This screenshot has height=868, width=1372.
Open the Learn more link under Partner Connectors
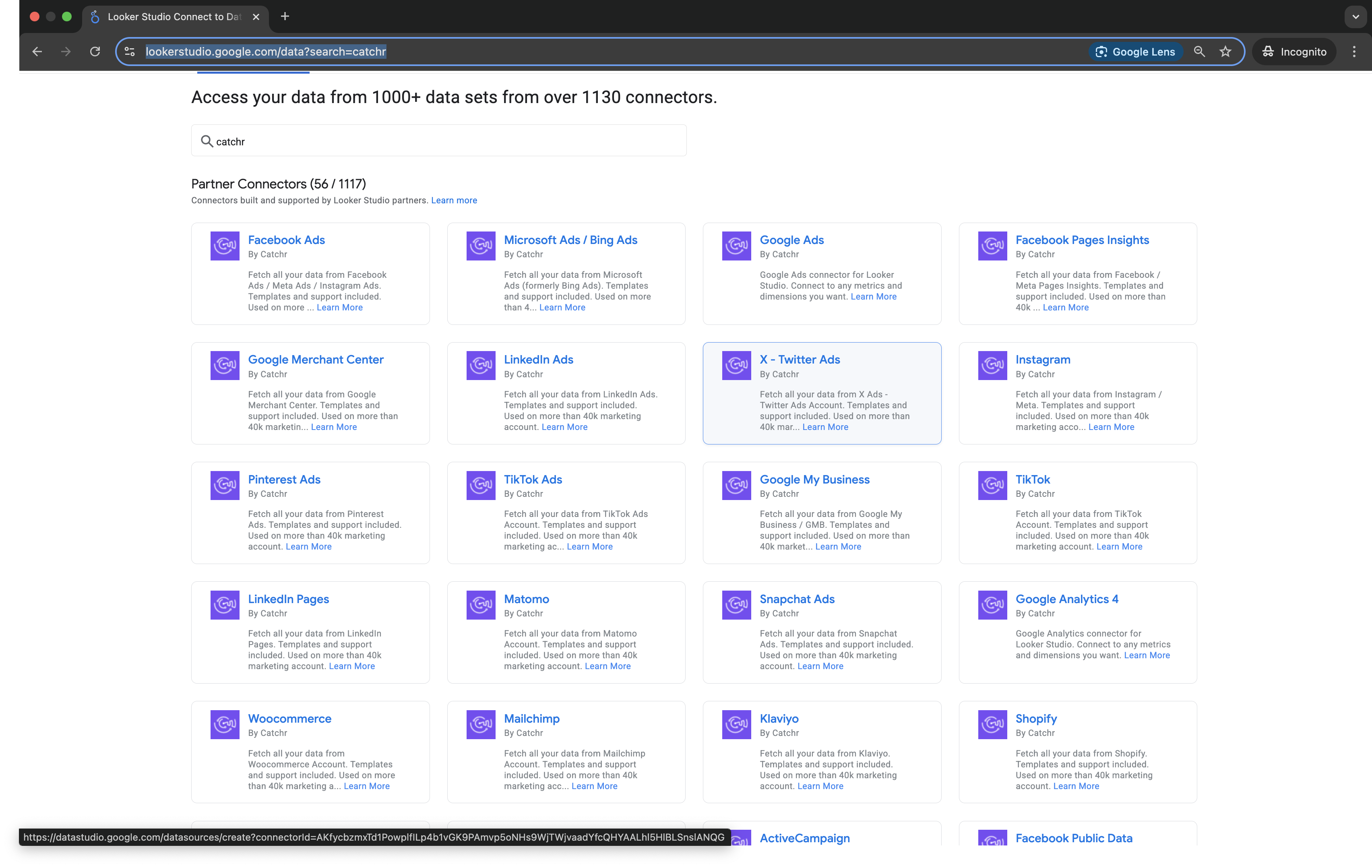point(454,200)
